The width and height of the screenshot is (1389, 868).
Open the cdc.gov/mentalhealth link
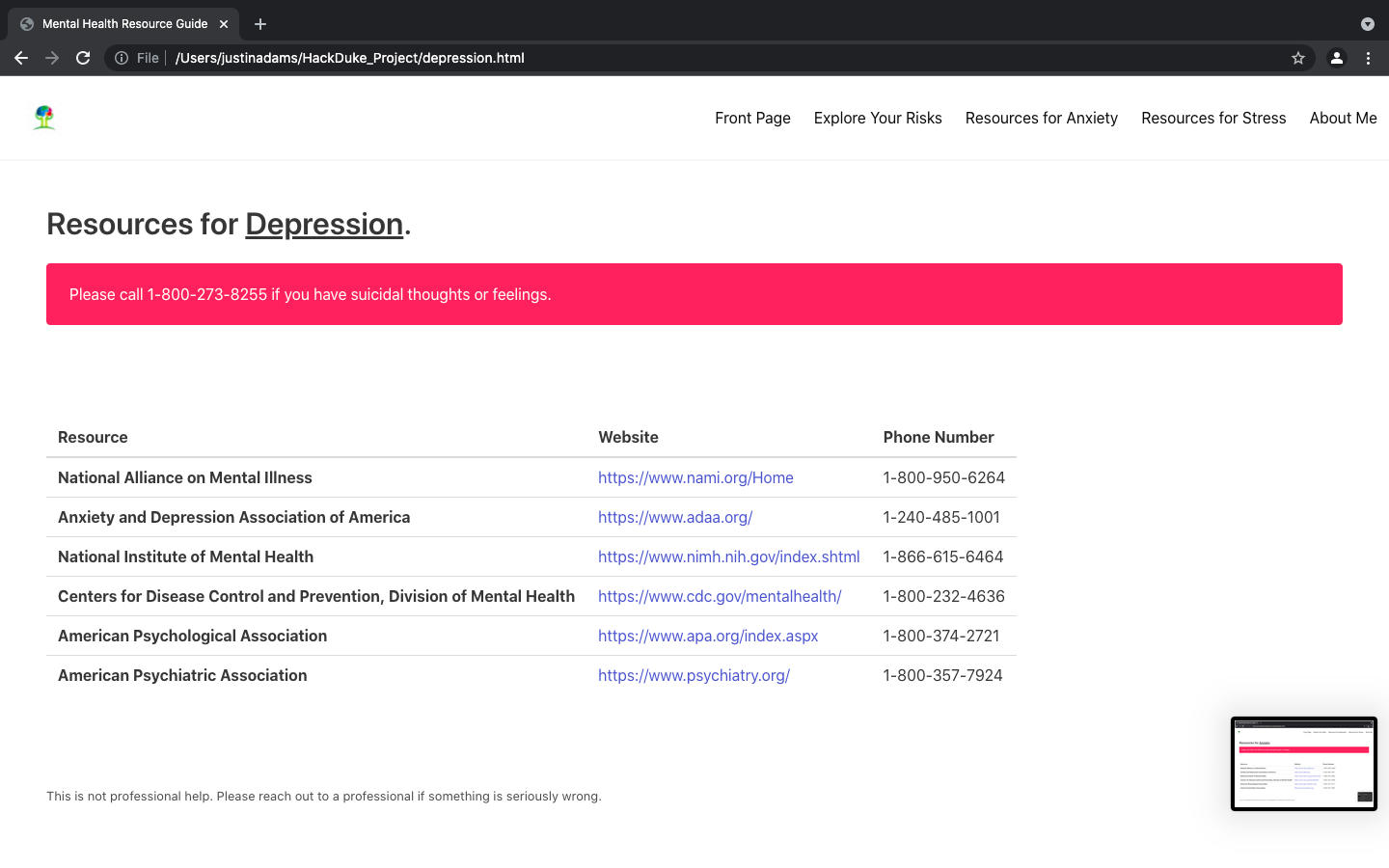pyautogui.click(x=720, y=596)
